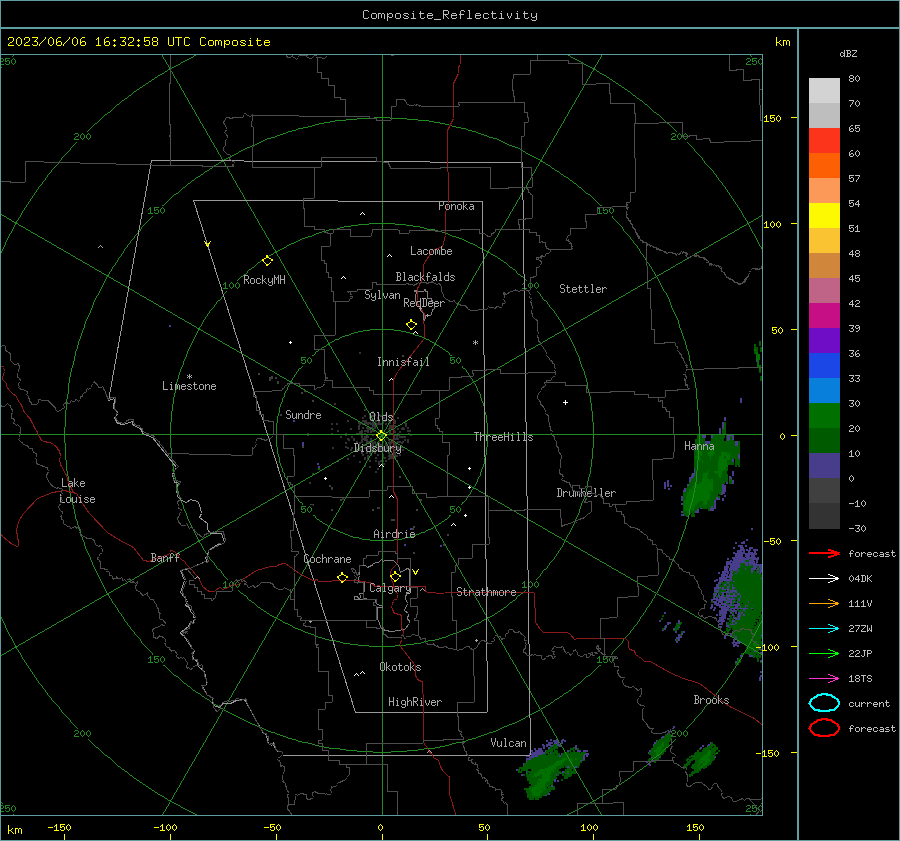Screen dimensions: 900x841
Task: Pick the yellow swatch between 54 and 51 dBZ
Action: 824,216
